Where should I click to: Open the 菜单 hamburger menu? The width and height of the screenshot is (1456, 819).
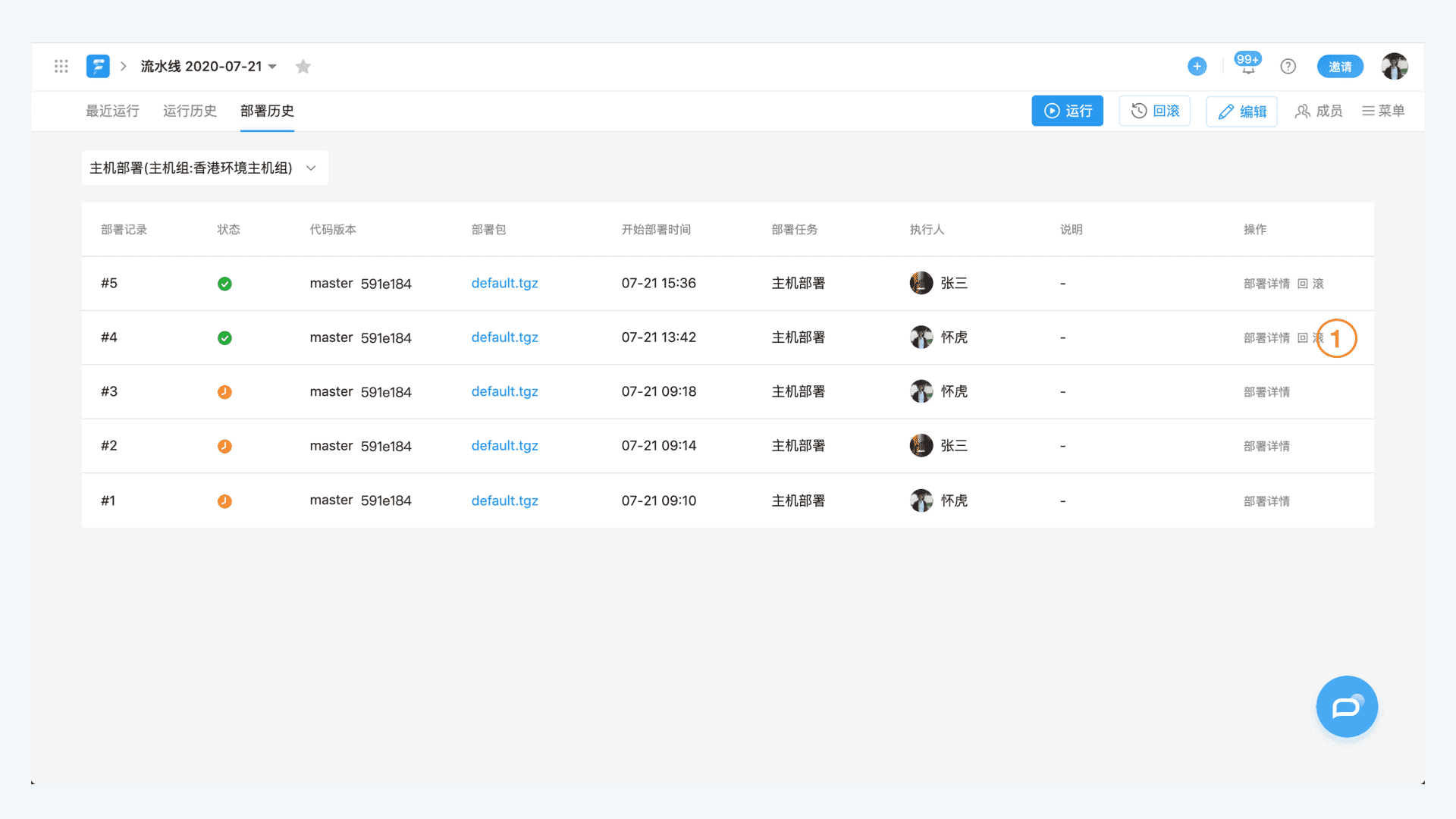[1383, 111]
